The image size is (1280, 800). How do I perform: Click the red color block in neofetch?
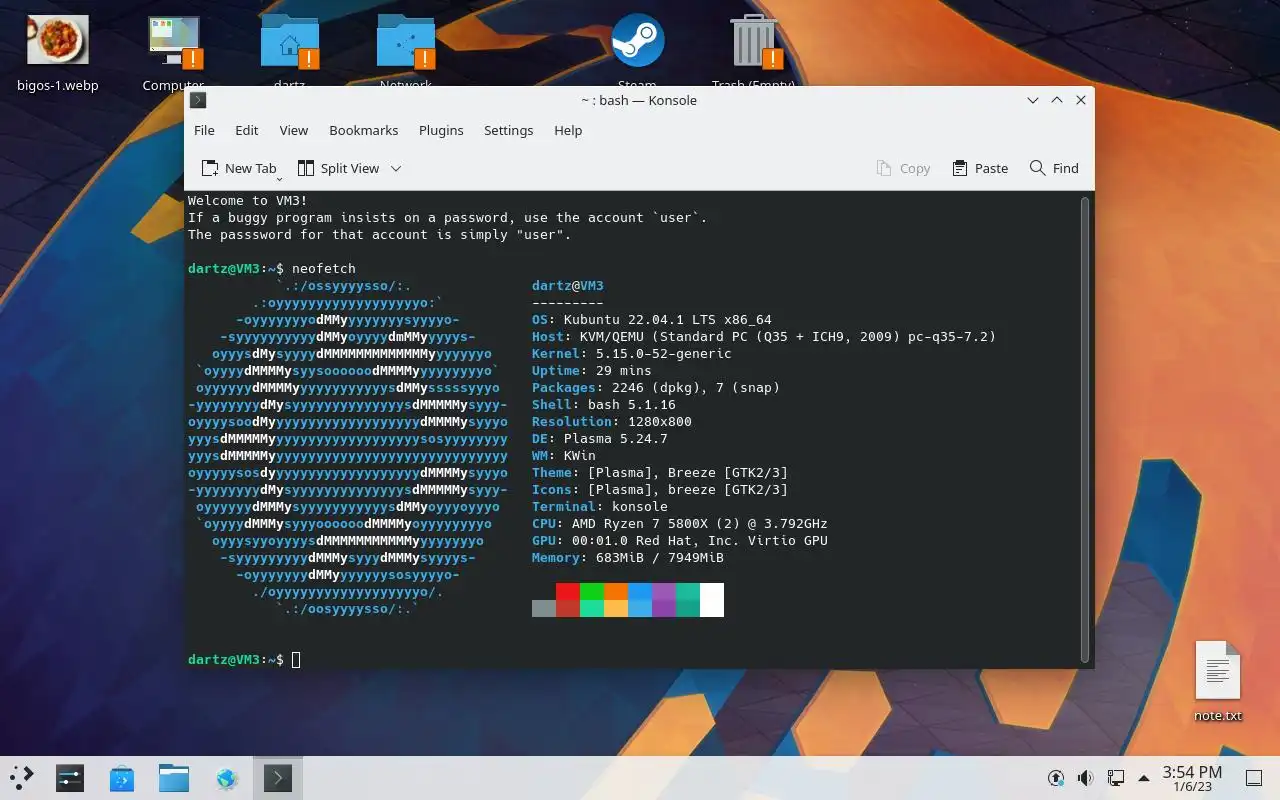[x=568, y=592]
